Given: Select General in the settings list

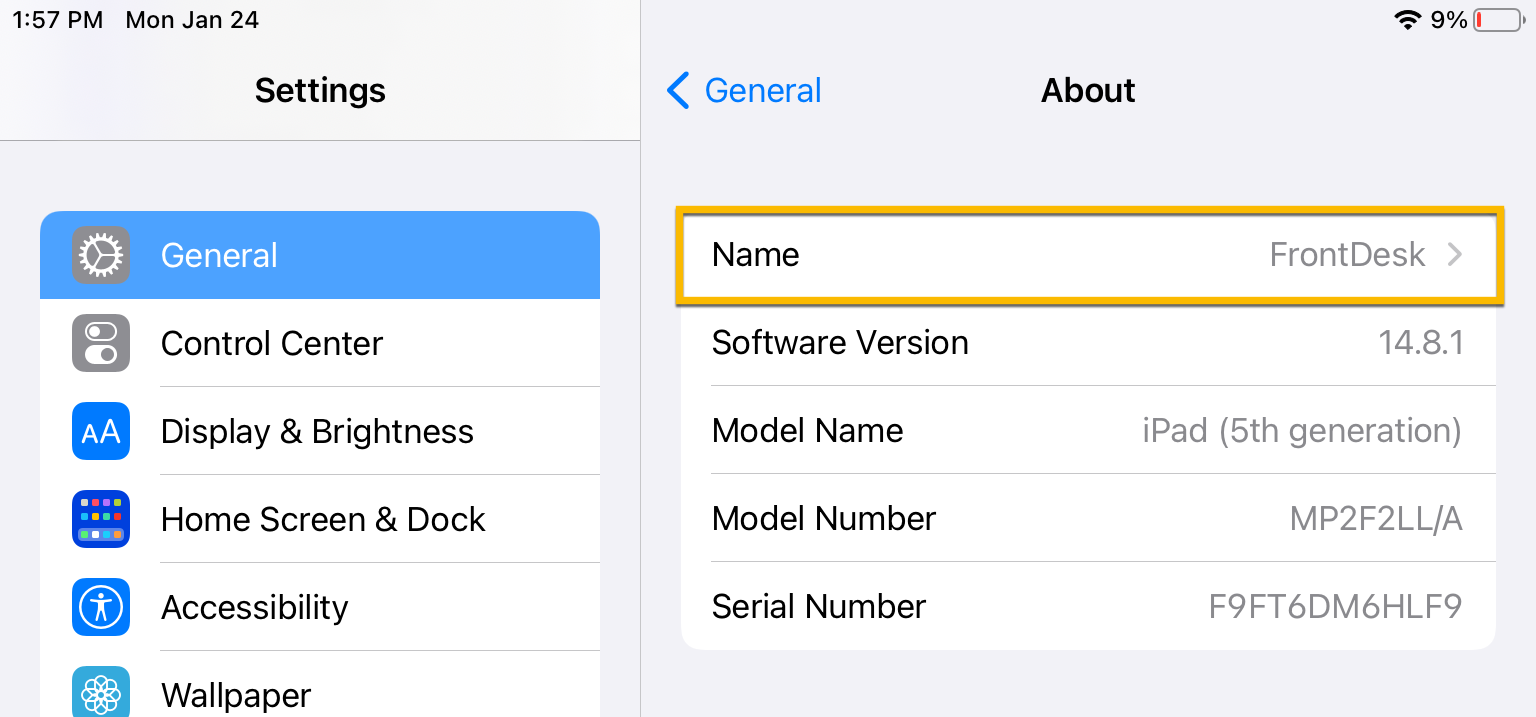Looking at the screenshot, I should pyautogui.click(x=320, y=255).
